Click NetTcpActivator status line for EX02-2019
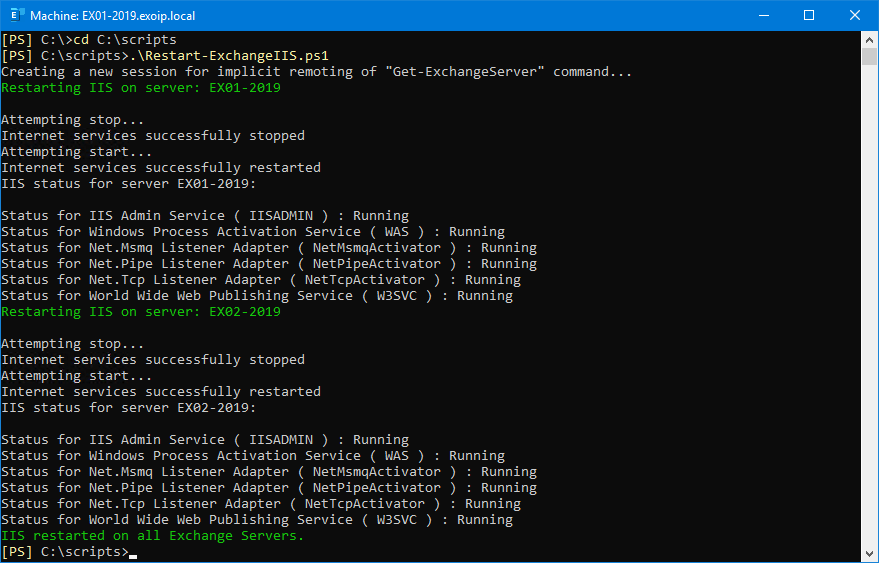Image resolution: width=879 pixels, height=563 pixels. 261,504
